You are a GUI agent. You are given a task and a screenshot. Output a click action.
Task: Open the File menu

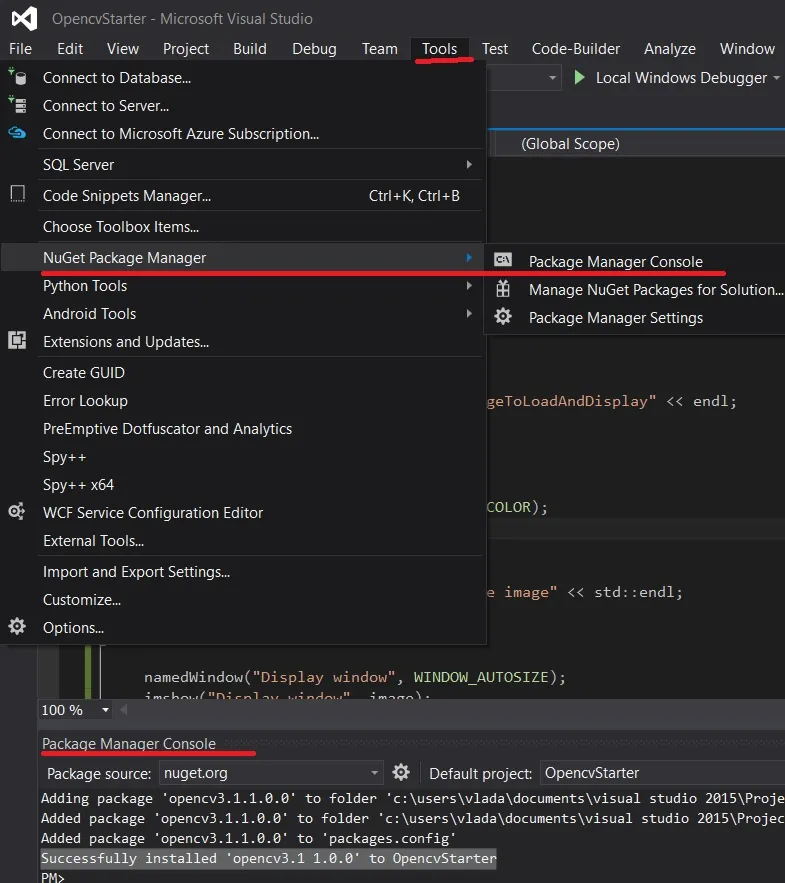click(20, 49)
